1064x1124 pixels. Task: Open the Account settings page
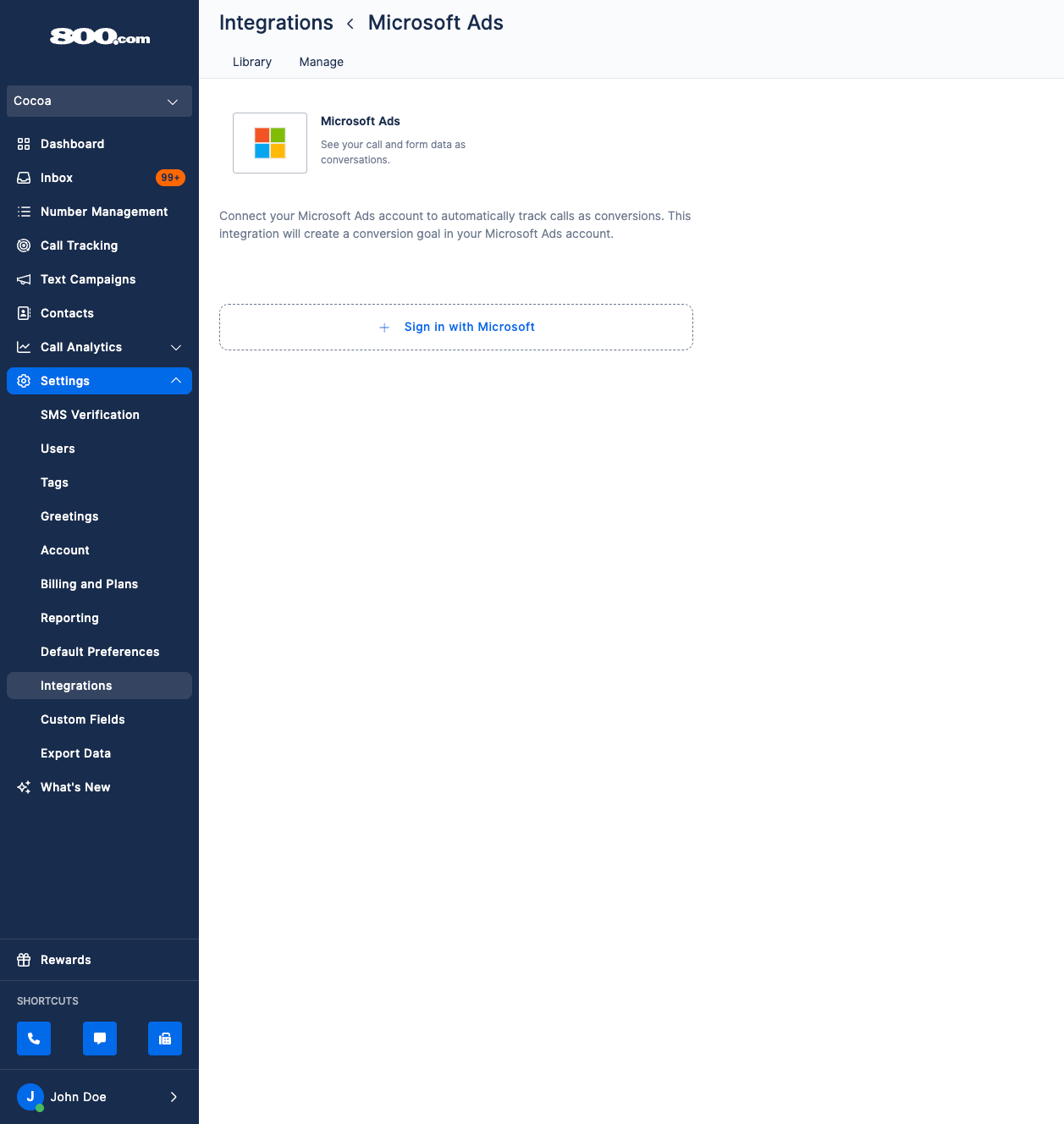(99, 550)
